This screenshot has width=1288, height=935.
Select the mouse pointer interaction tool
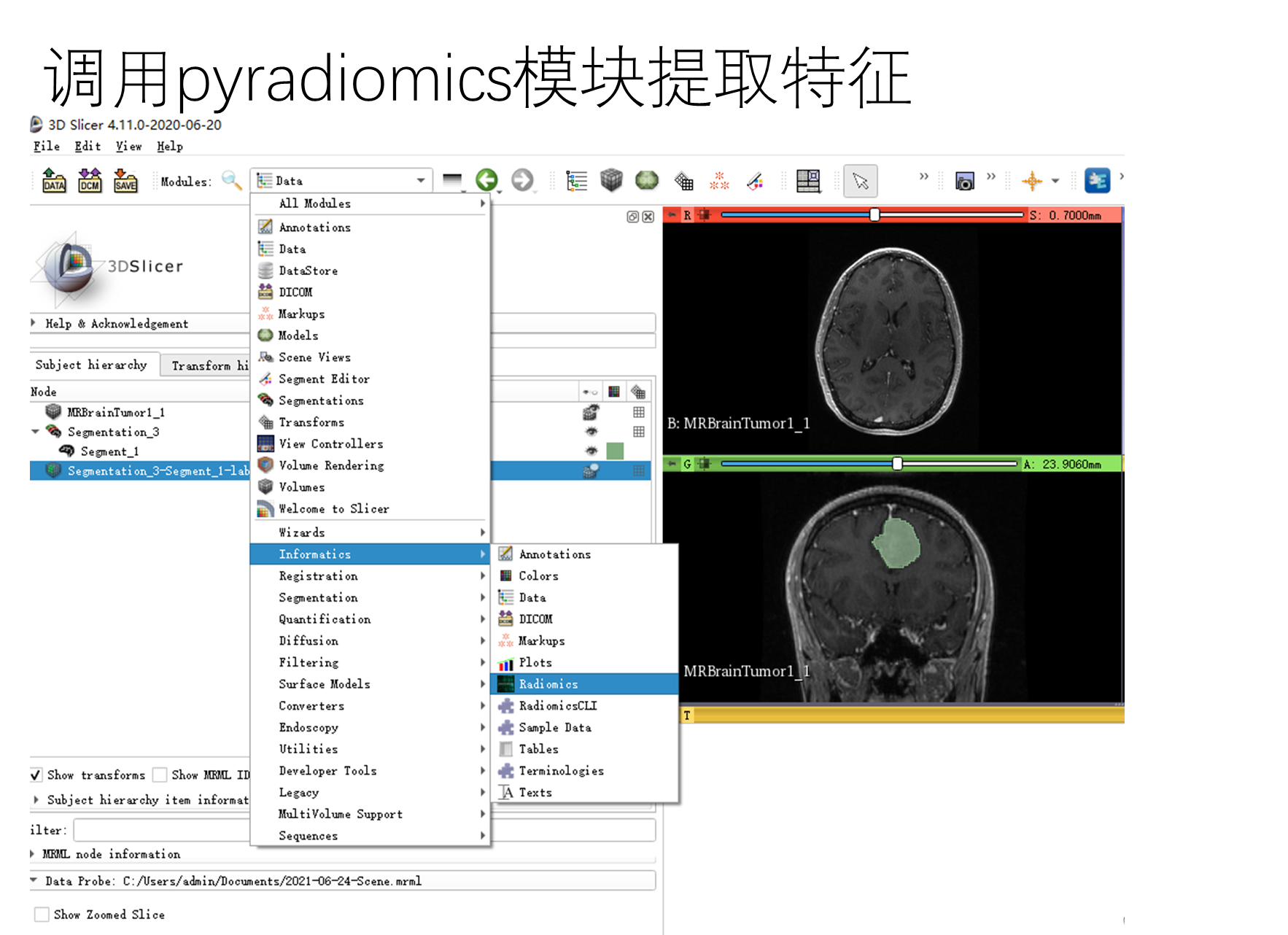[861, 181]
